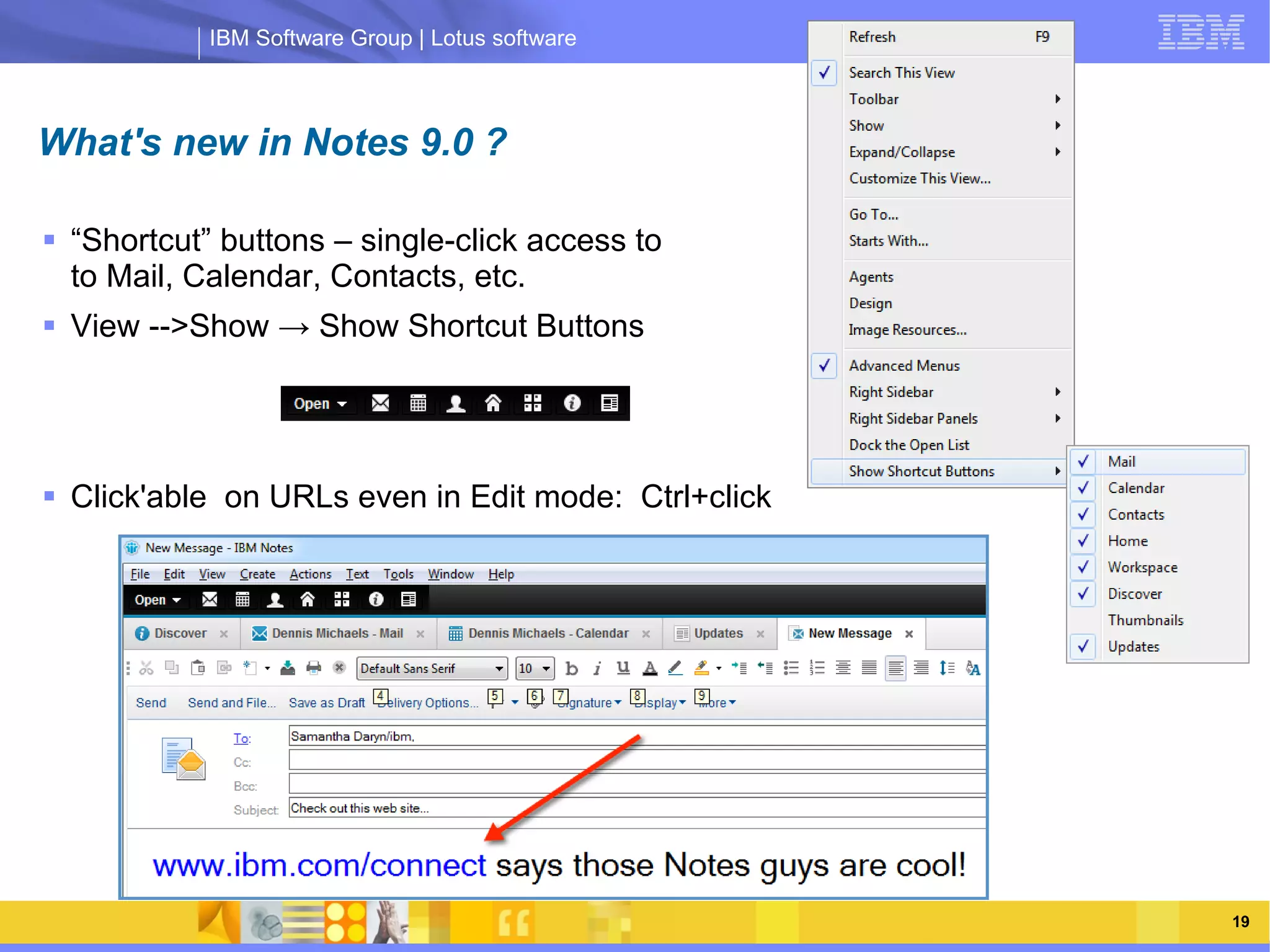Outdent the paragraph
The height and width of the screenshot is (952, 1270).
click(x=765, y=668)
